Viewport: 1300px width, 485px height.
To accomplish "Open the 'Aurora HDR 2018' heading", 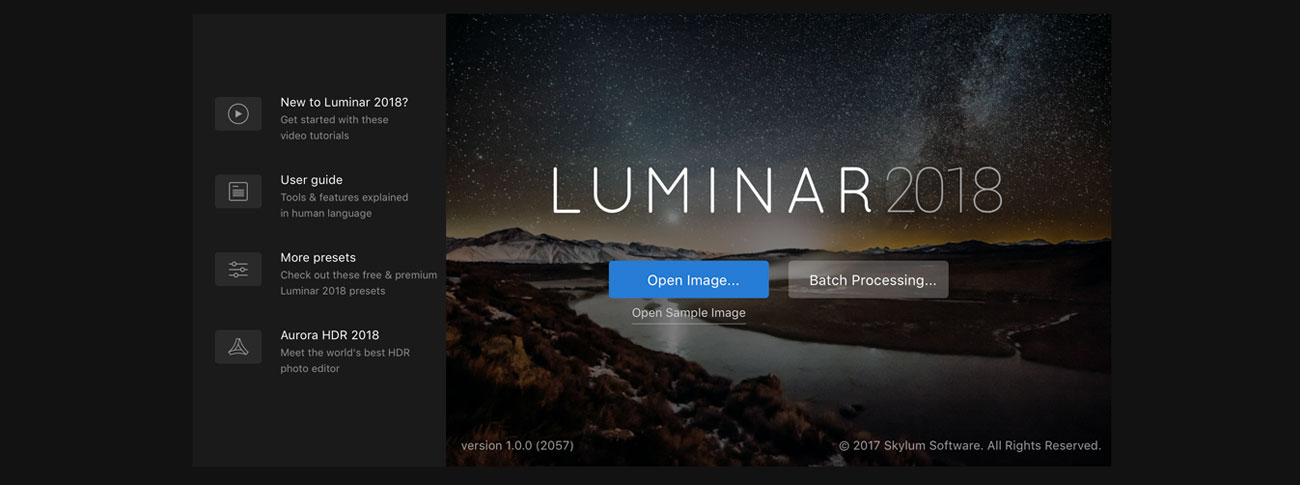I will 330,335.
